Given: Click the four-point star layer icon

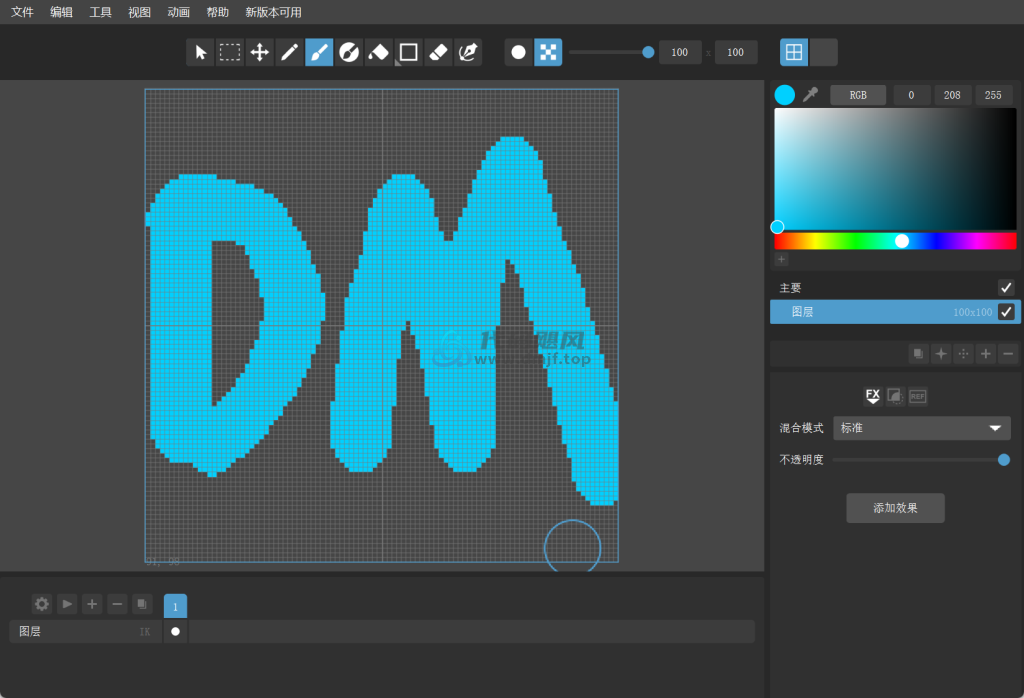Looking at the screenshot, I should 941,354.
